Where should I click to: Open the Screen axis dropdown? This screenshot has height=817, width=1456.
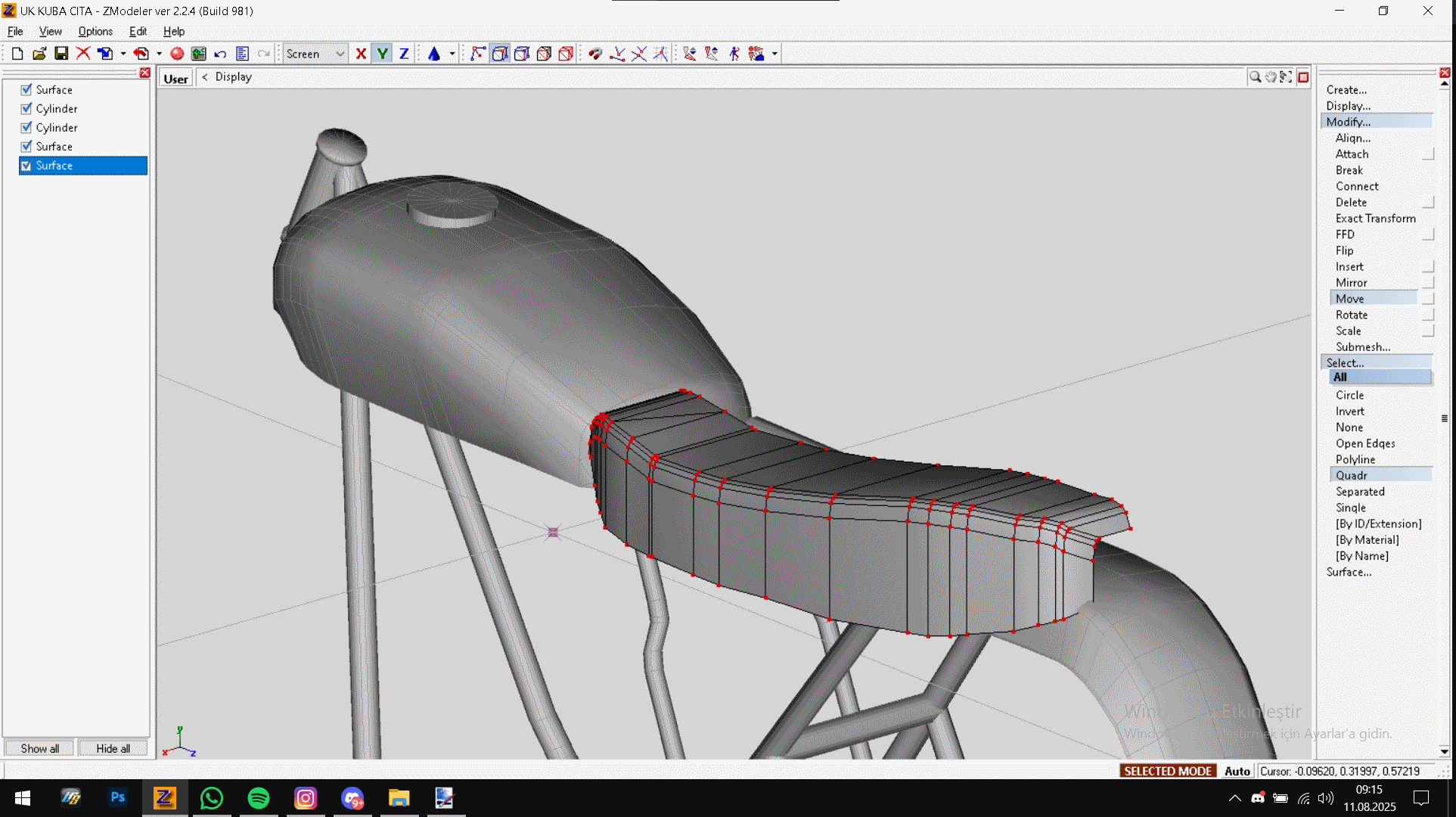point(340,54)
